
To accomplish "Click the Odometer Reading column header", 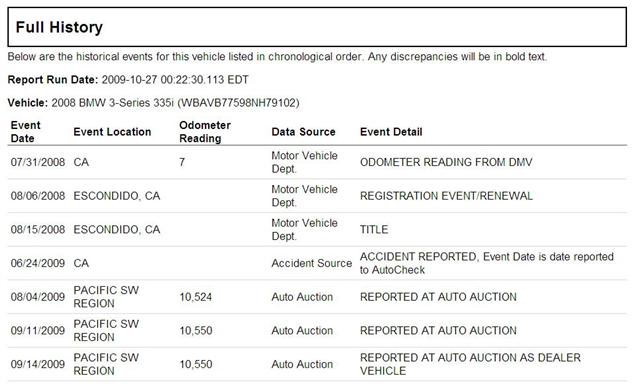I will click(x=205, y=131).
